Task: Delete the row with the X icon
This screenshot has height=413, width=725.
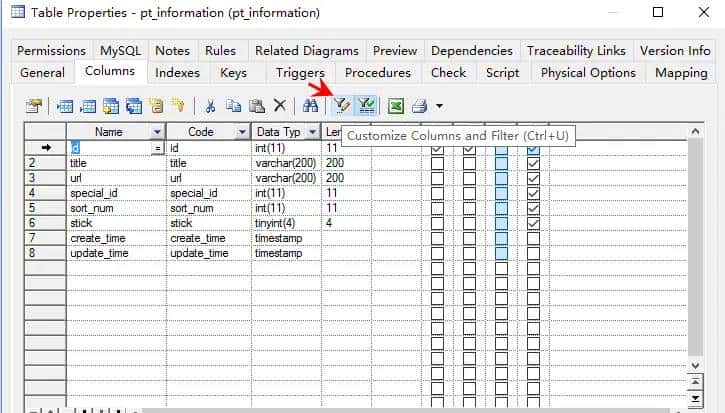Action: 280,106
